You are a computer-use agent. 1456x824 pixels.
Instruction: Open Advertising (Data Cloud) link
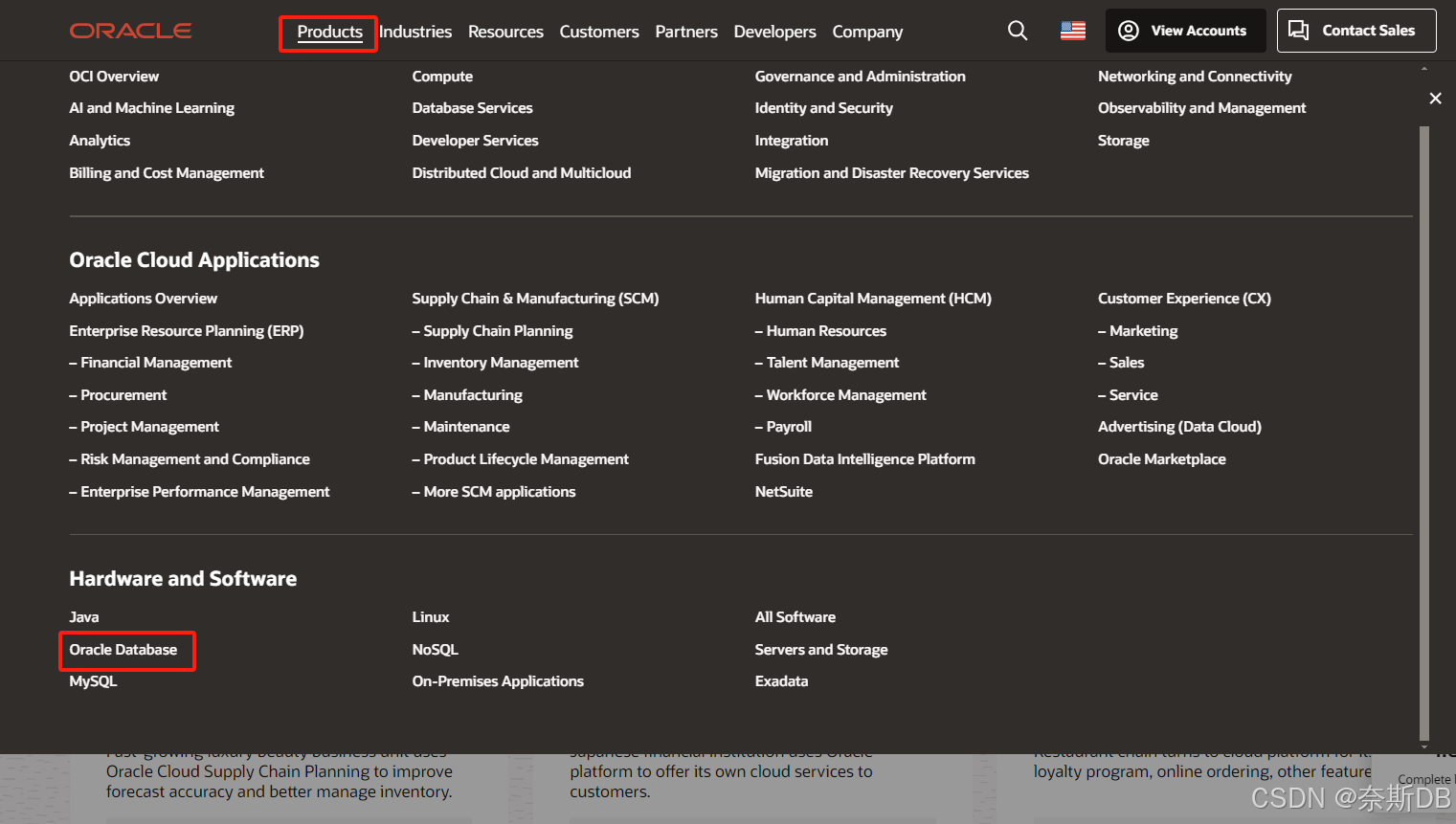click(x=1179, y=427)
